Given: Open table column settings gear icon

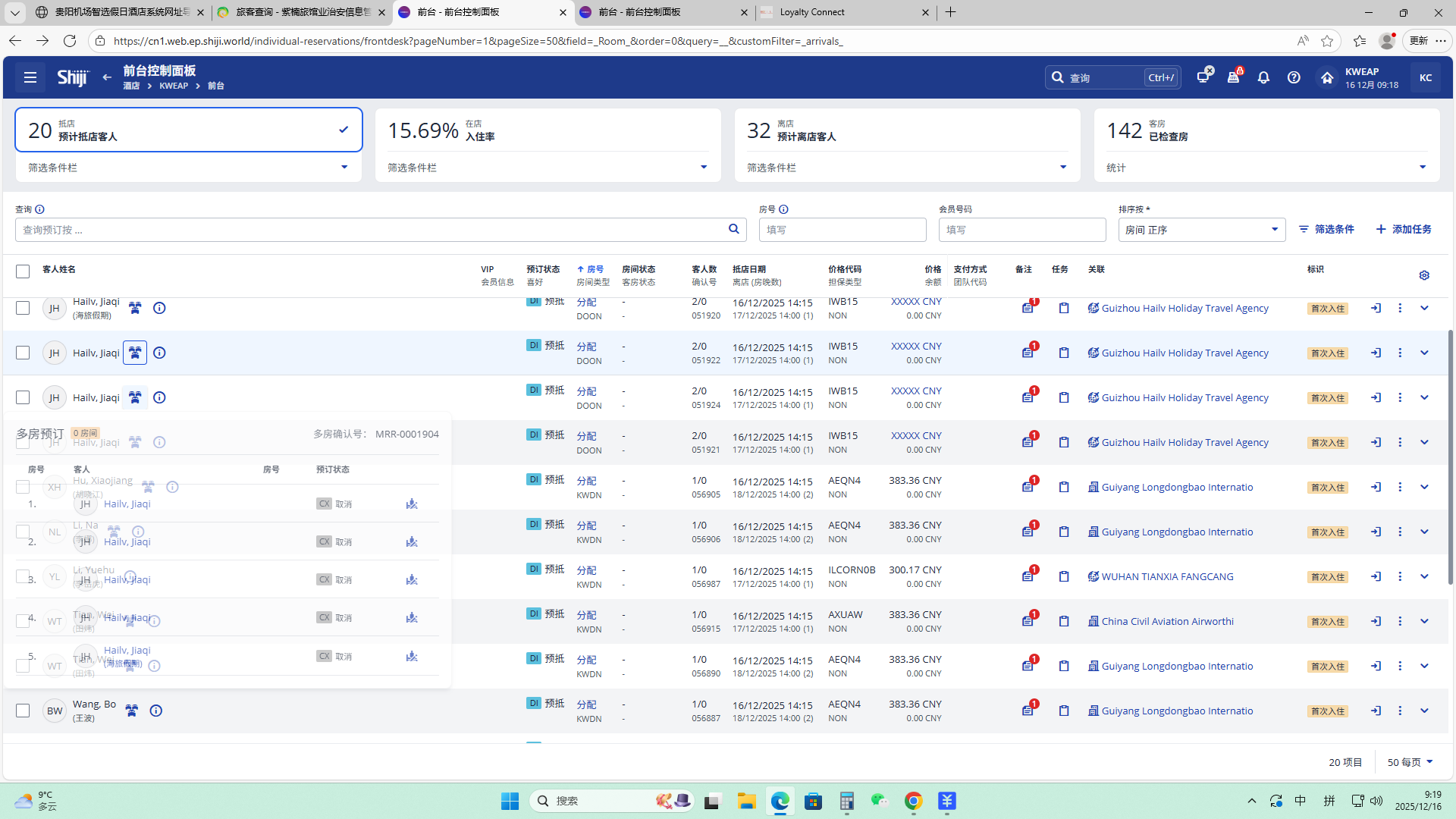Looking at the screenshot, I should coord(1424,275).
